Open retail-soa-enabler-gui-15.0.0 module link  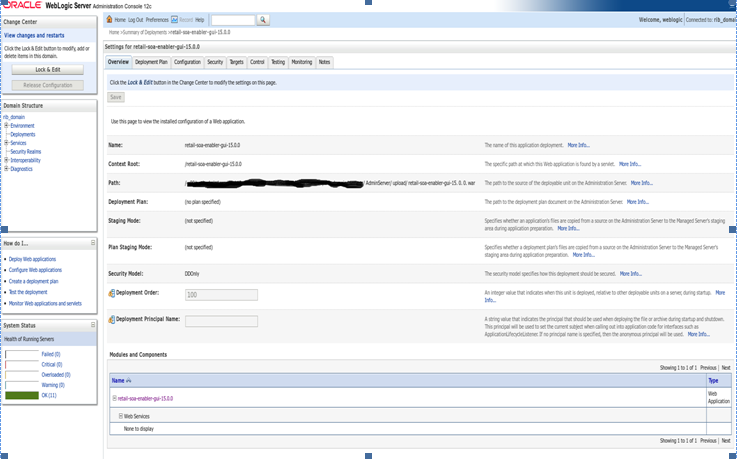pyautogui.click(x=145, y=398)
